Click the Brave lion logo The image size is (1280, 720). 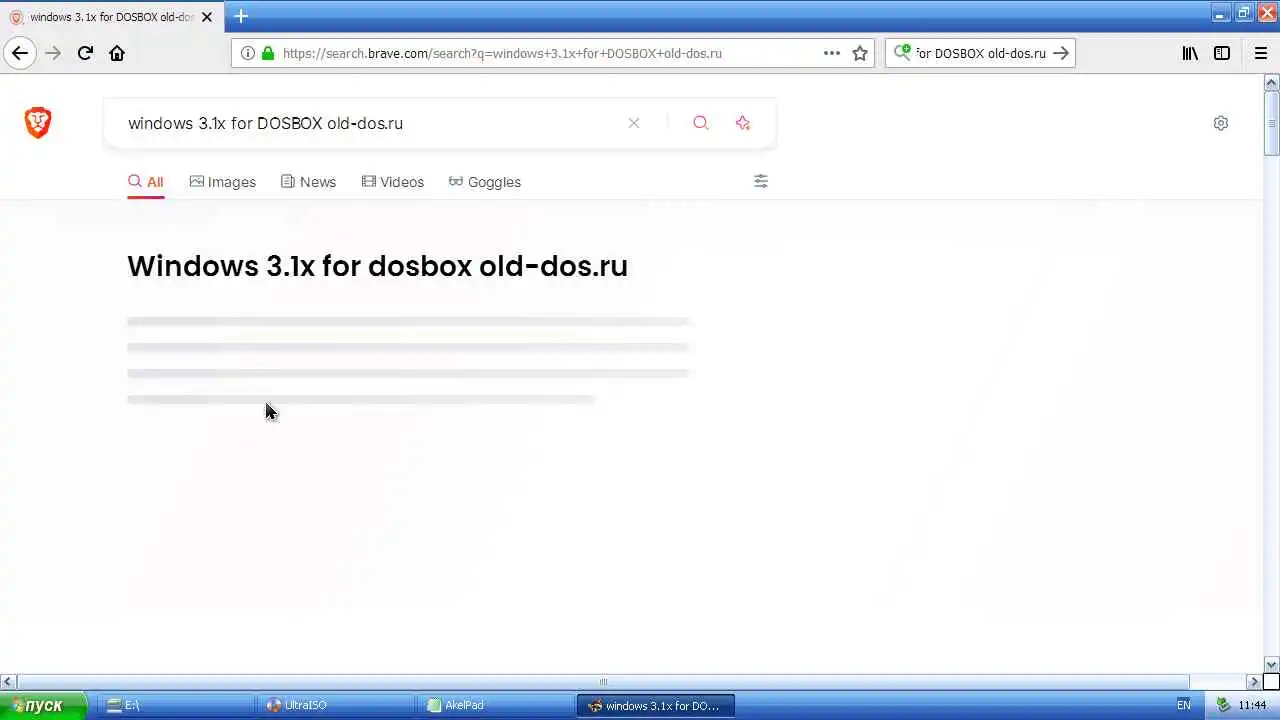point(38,123)
